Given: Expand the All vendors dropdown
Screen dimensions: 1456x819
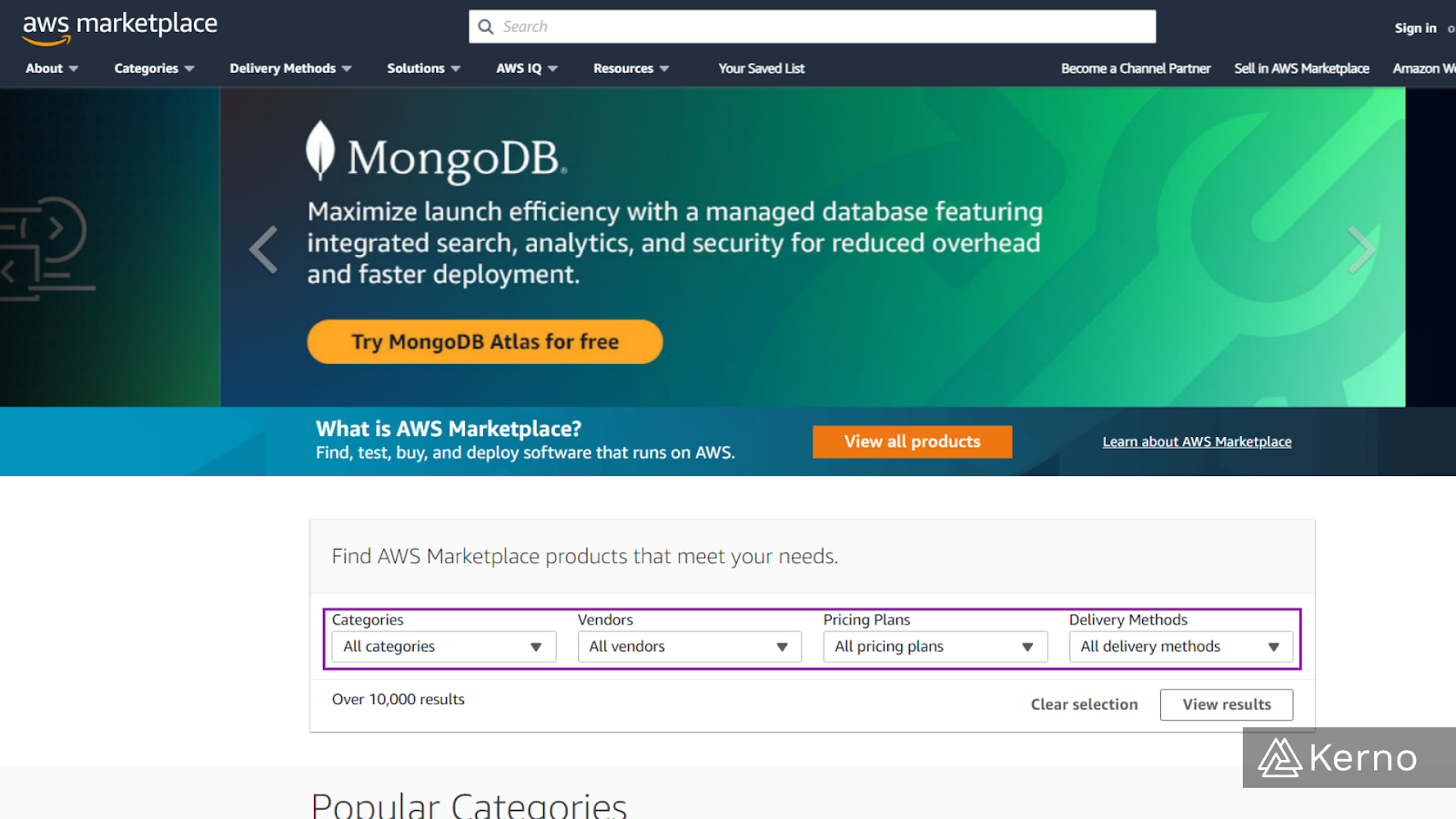Looking at the screenshot, I should pyautogui.click(x=690, y=647).
